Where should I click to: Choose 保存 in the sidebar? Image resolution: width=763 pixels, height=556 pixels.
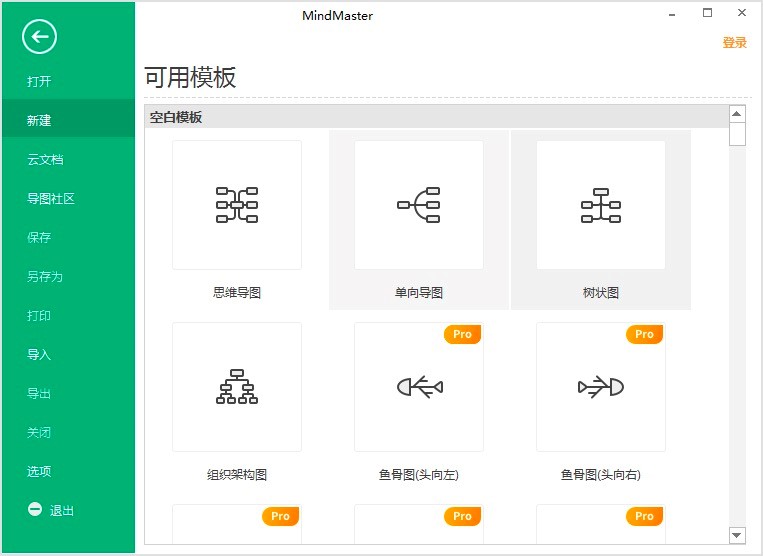(39, 237)
